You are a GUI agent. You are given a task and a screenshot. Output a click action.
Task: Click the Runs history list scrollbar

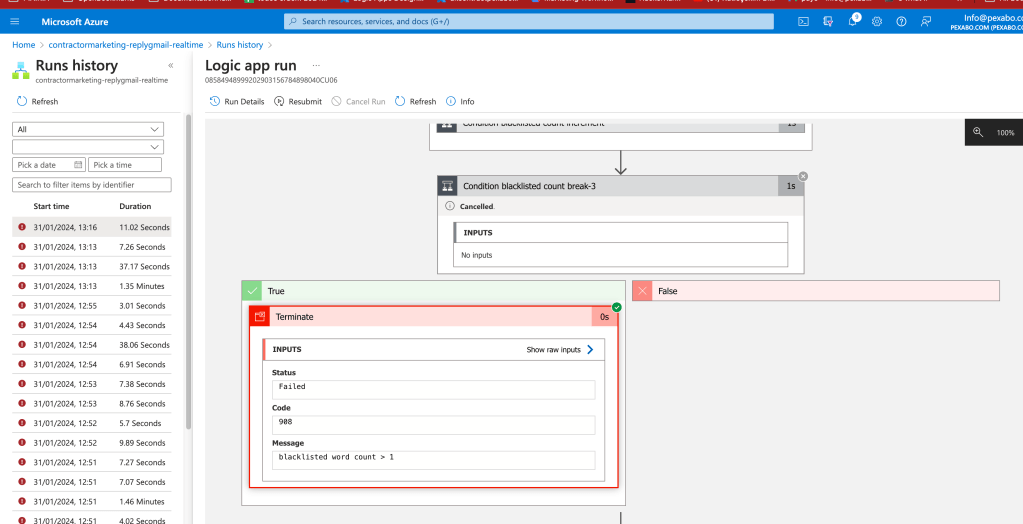click(188, 271)
